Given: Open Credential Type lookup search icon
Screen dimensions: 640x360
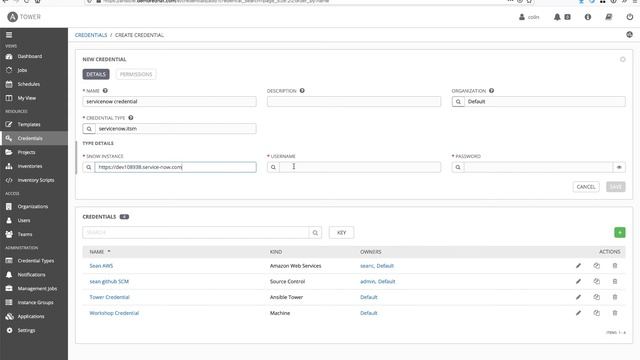Looking at the screenshot, I should coord(89,129).
